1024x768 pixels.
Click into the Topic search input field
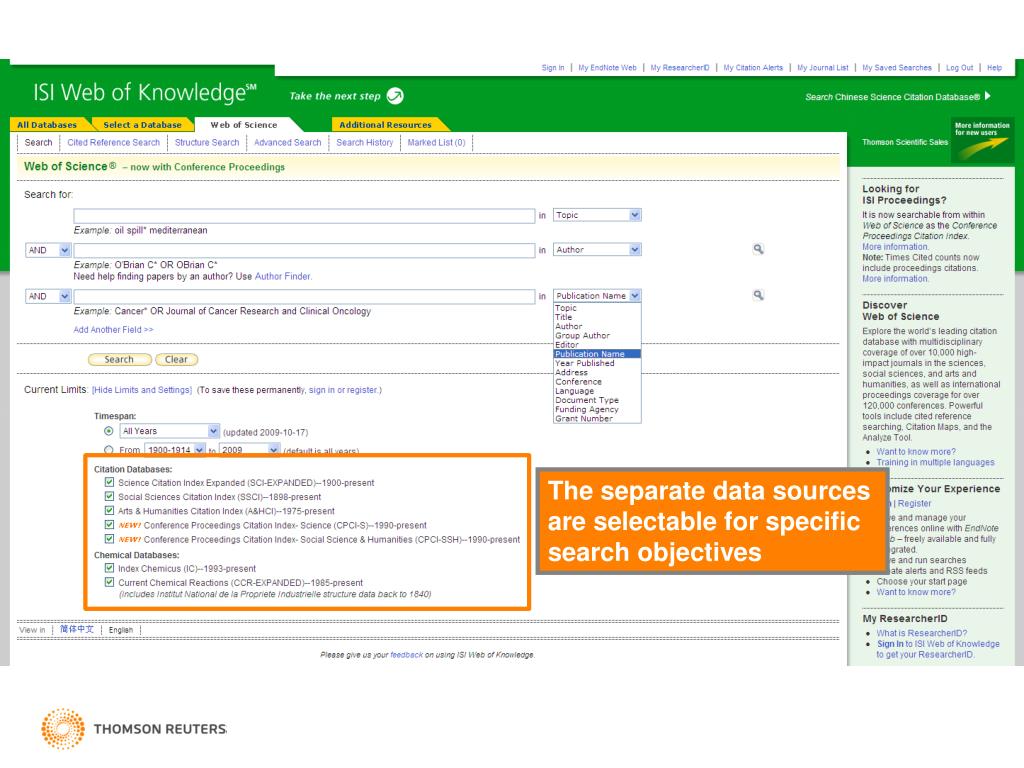click(304, 216)
